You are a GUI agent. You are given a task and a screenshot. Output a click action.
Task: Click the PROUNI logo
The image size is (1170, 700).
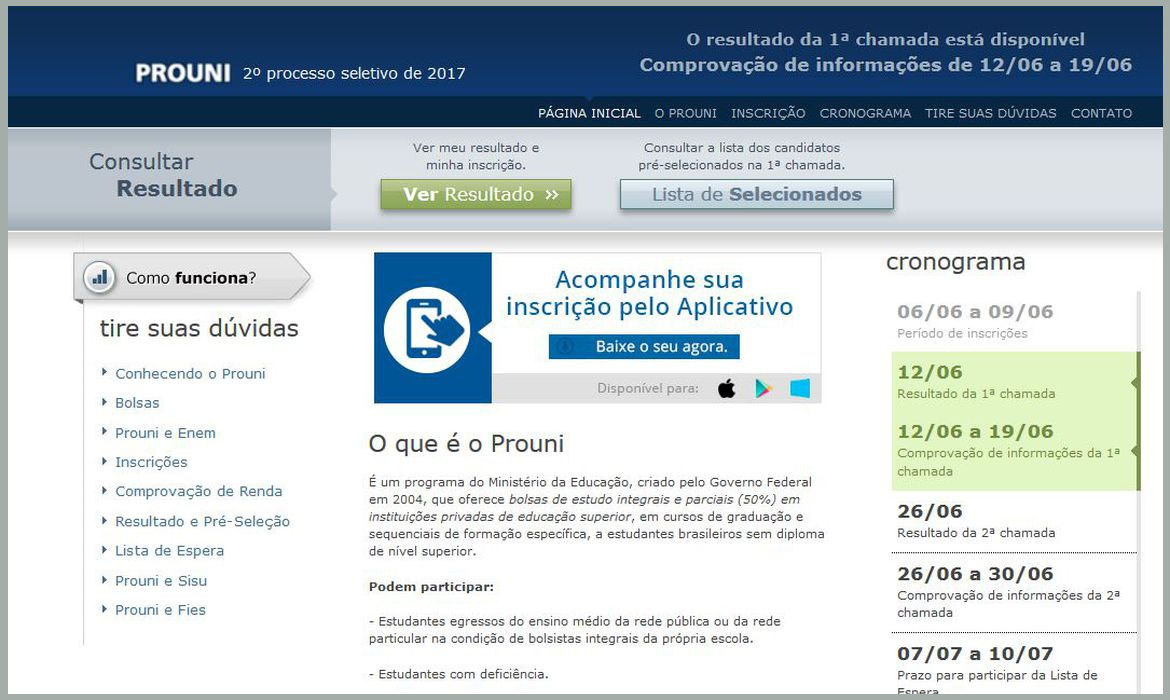click(x=183, y=73)
